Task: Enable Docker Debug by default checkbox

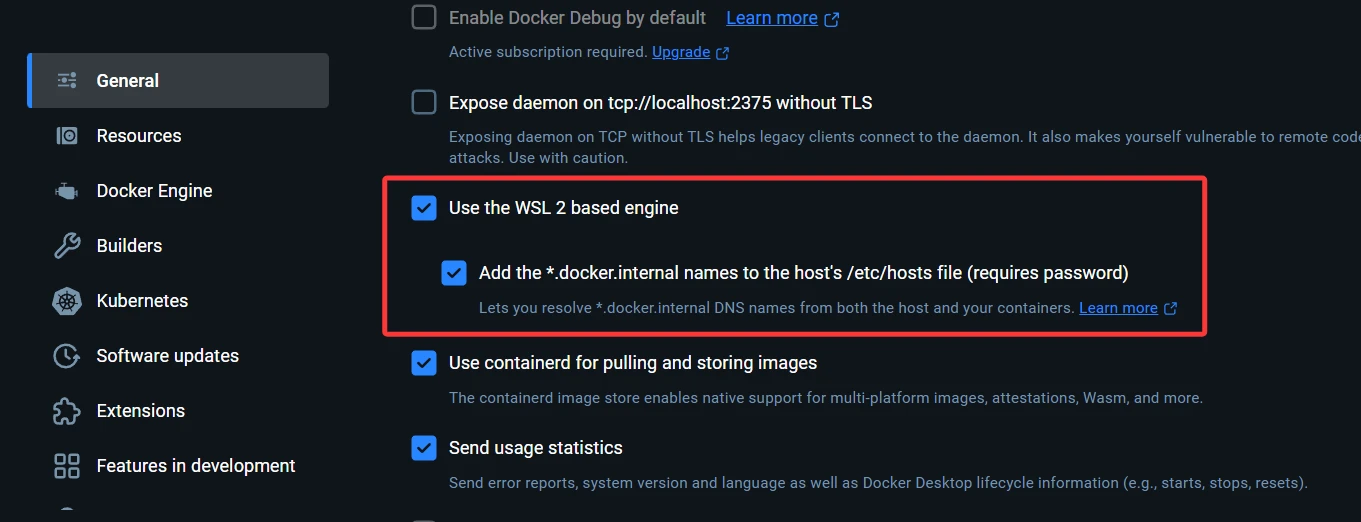Action: 424,17
